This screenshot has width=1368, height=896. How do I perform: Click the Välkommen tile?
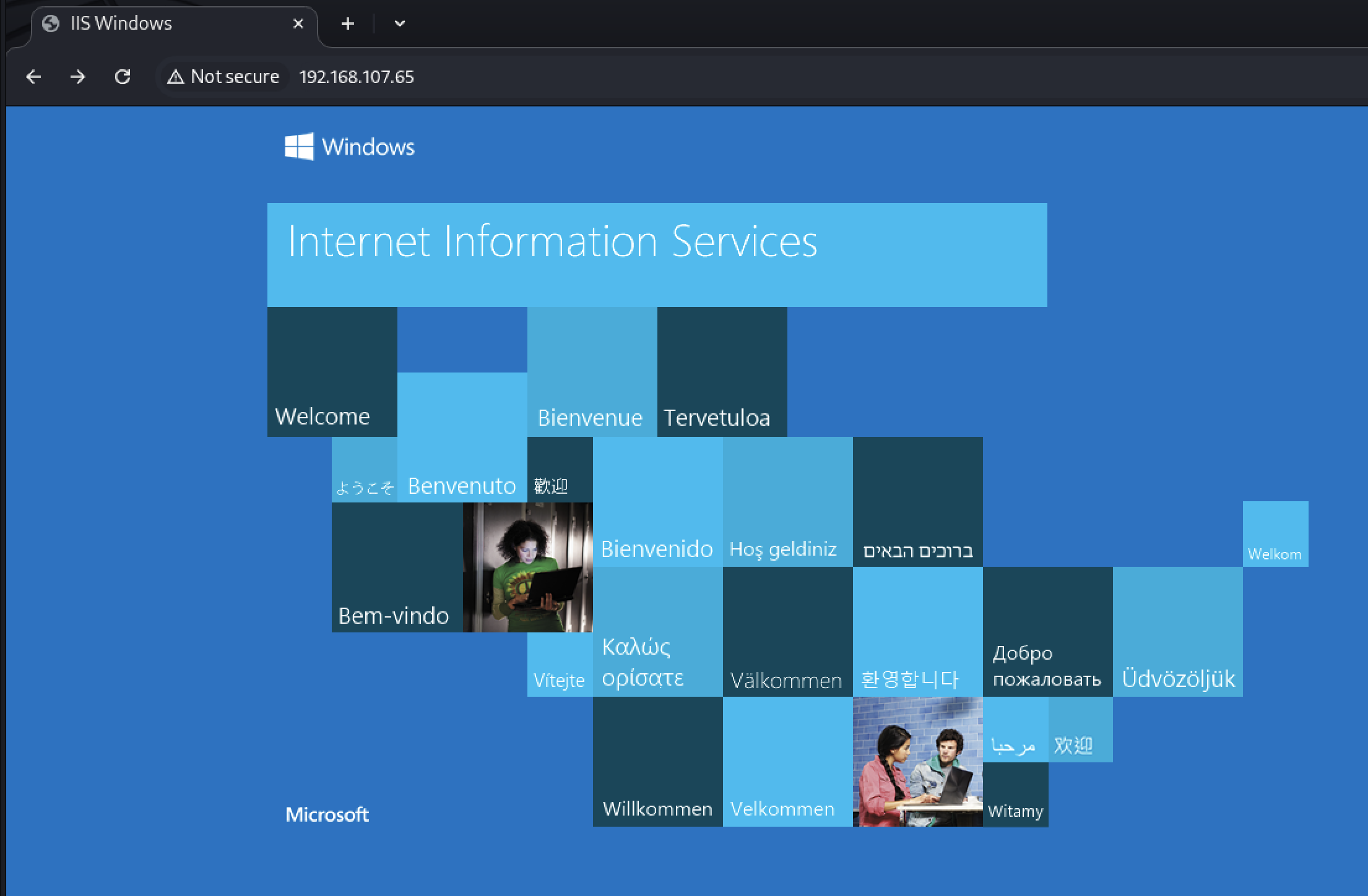pyautogui.click(x=788, y=632)
